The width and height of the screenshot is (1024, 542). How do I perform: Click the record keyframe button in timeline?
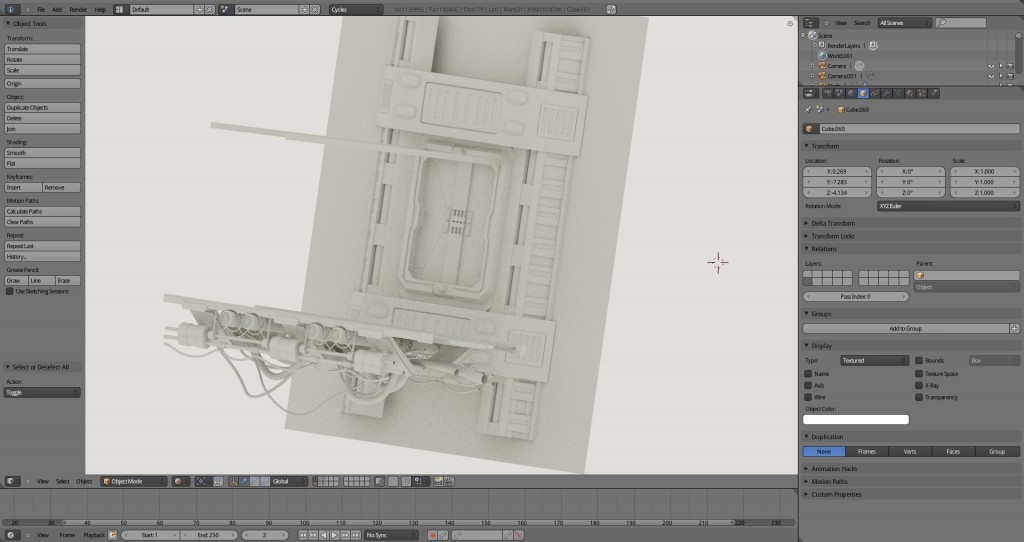(432, 535)
